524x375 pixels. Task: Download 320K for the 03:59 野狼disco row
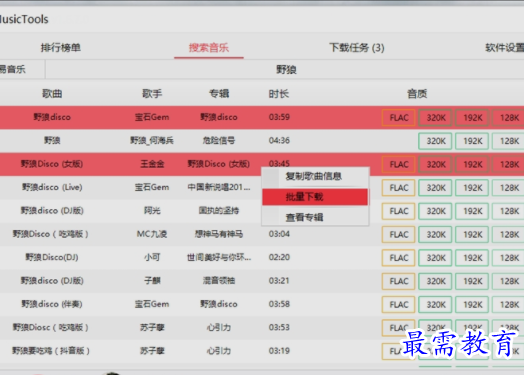[x=435, y=118]
